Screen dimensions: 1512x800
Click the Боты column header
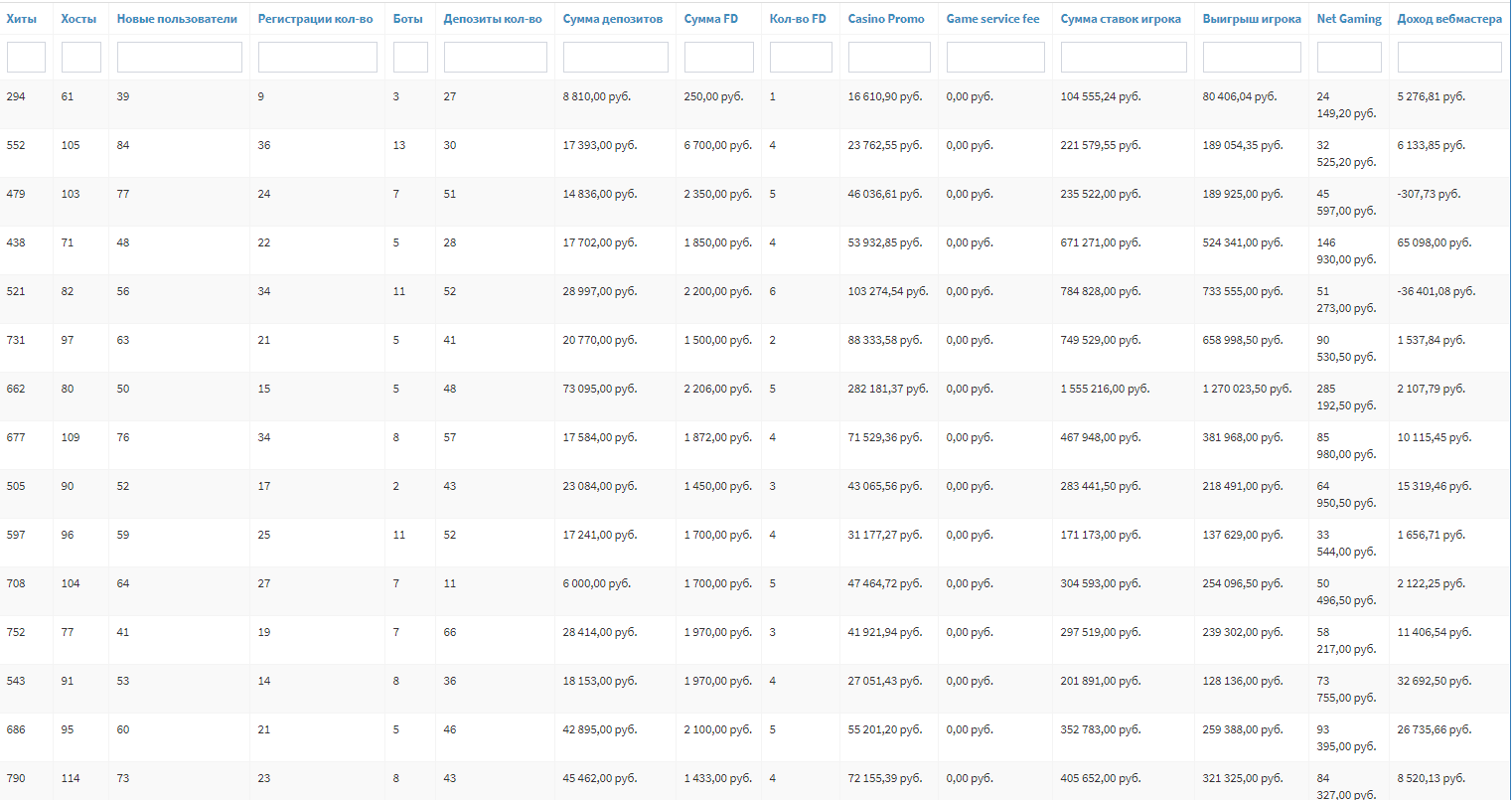(407, 19)
